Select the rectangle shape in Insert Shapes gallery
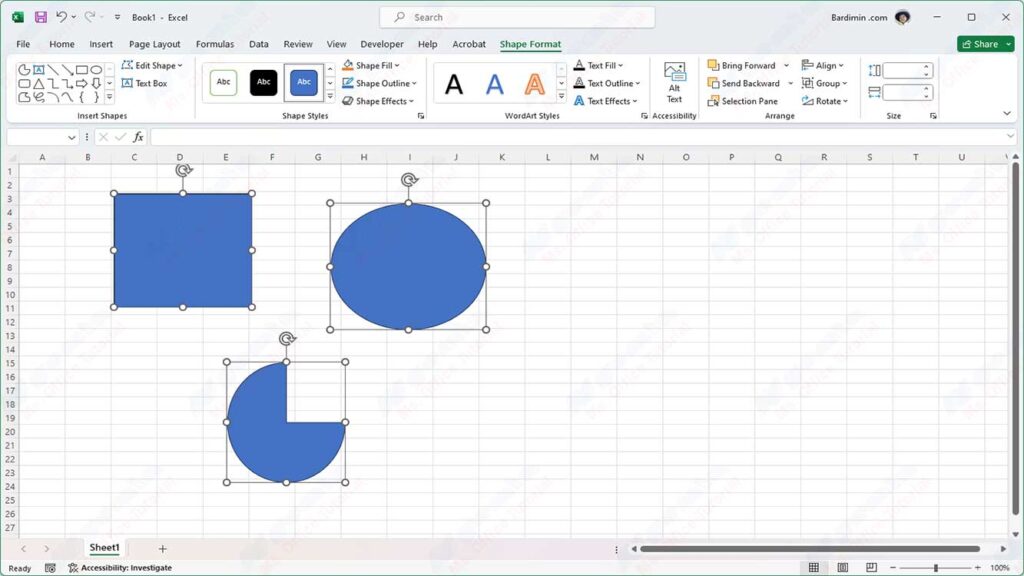Screen dimensions: 1024x576 pyautogui.click(x=80, y=70)
